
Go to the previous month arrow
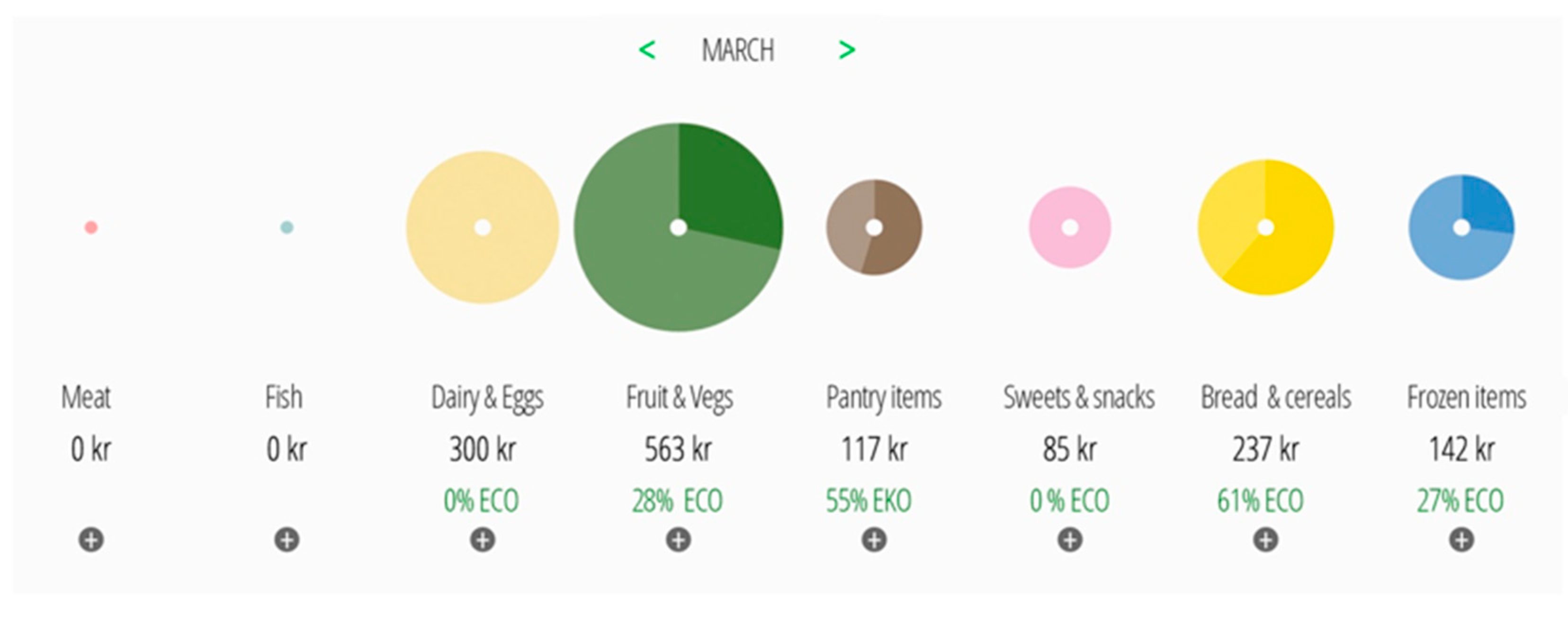click(x=647, y=50)
